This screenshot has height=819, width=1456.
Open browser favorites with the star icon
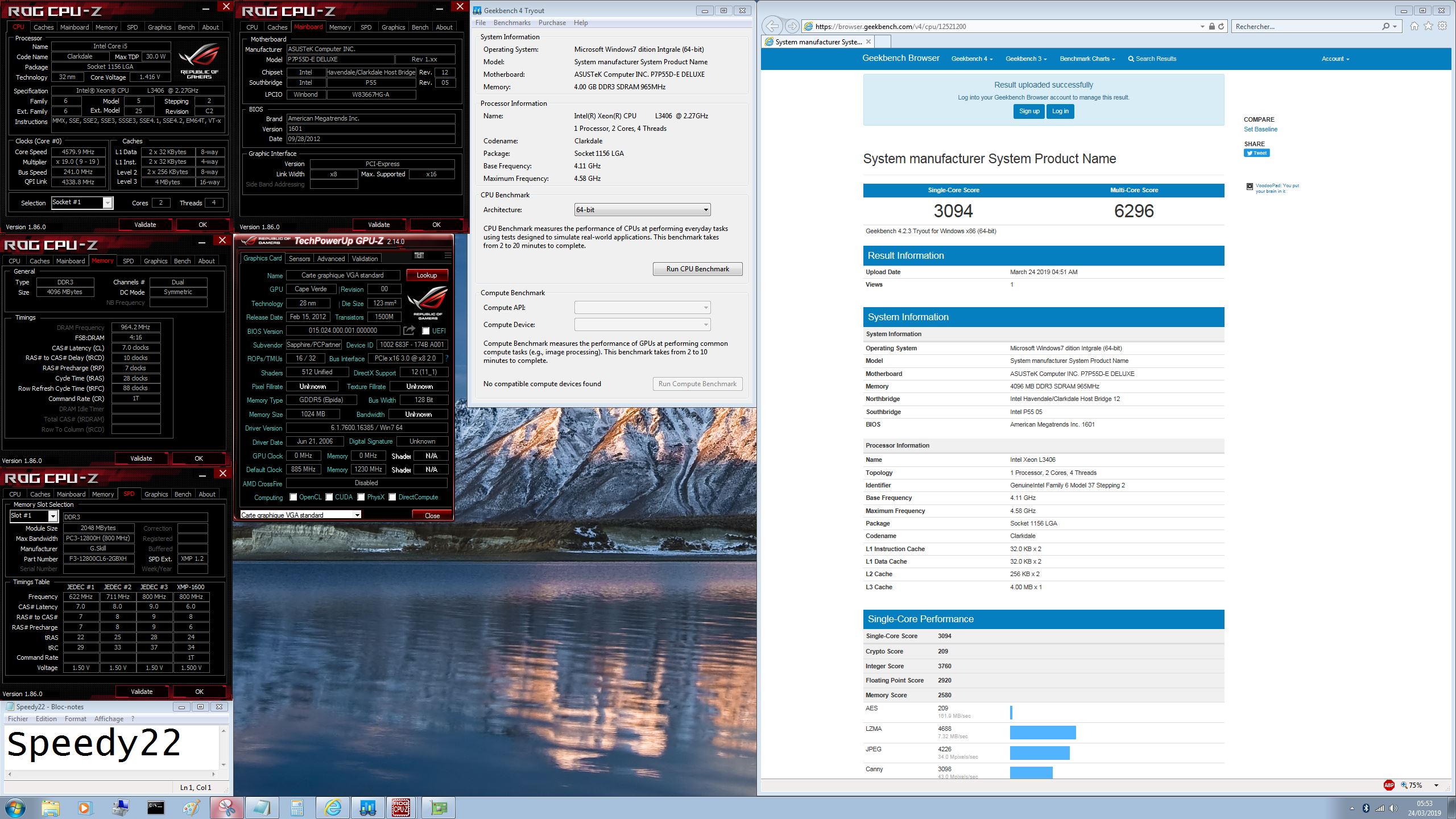point(1428,26)
